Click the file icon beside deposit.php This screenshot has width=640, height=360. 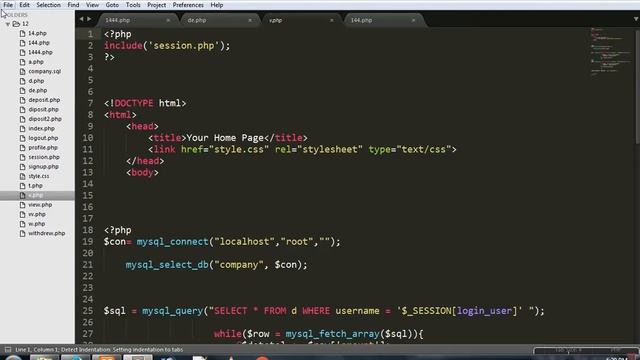click(22, 100)
